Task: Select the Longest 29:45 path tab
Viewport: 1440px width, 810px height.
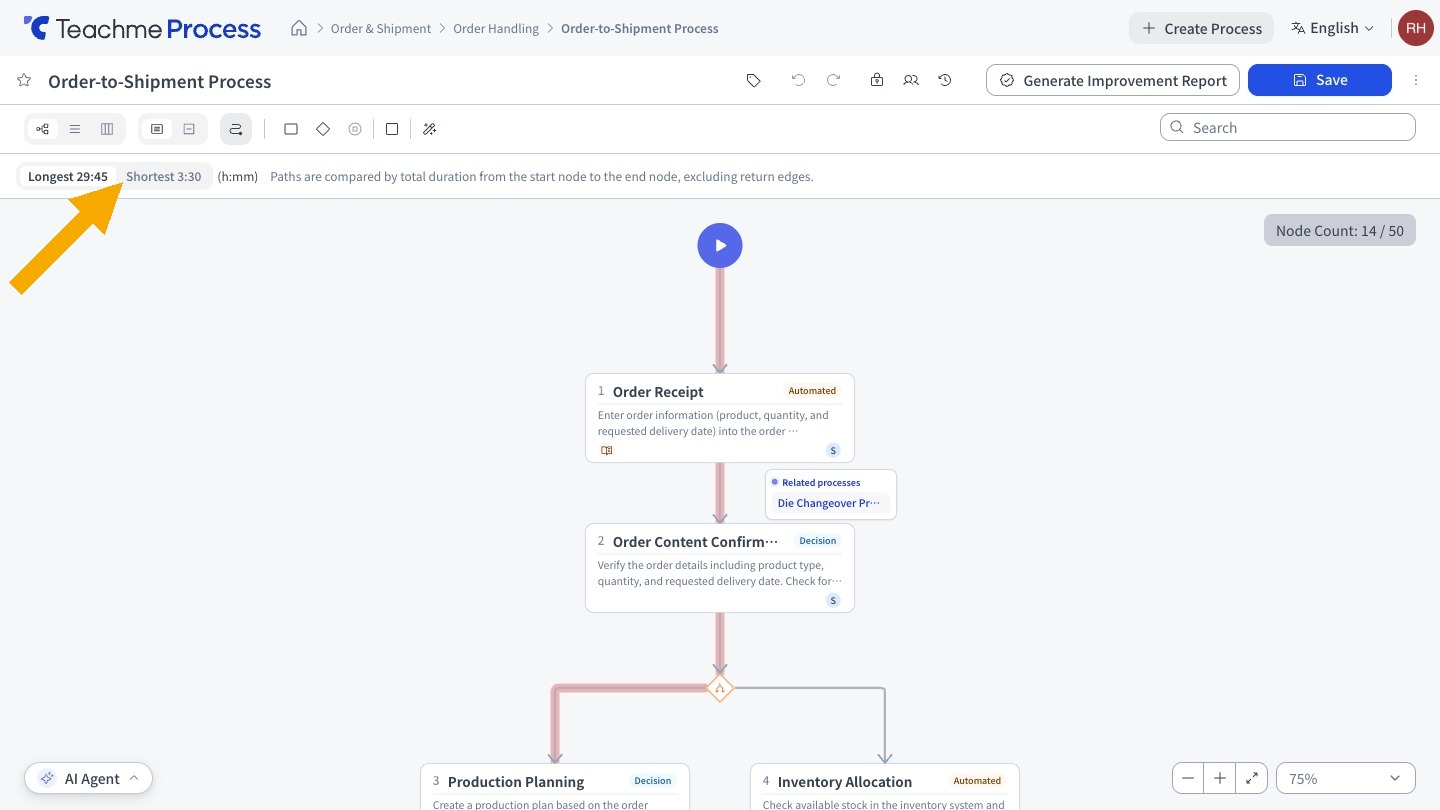Action: coord(68,177)
